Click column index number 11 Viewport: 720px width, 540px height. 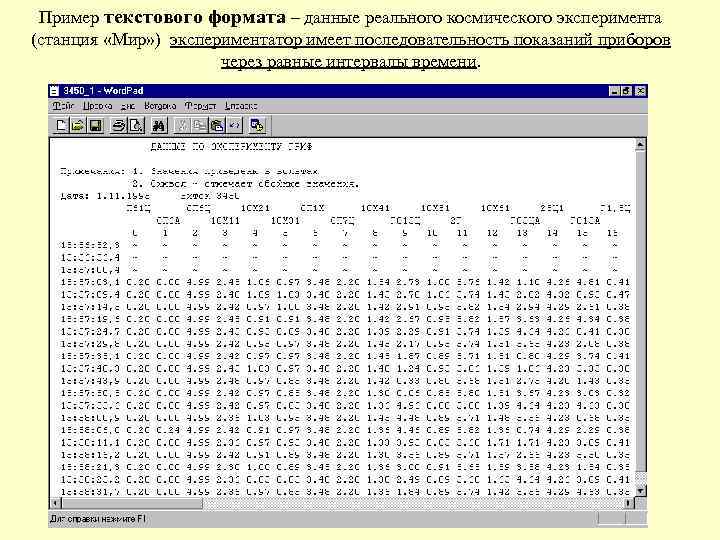point(462,233)
